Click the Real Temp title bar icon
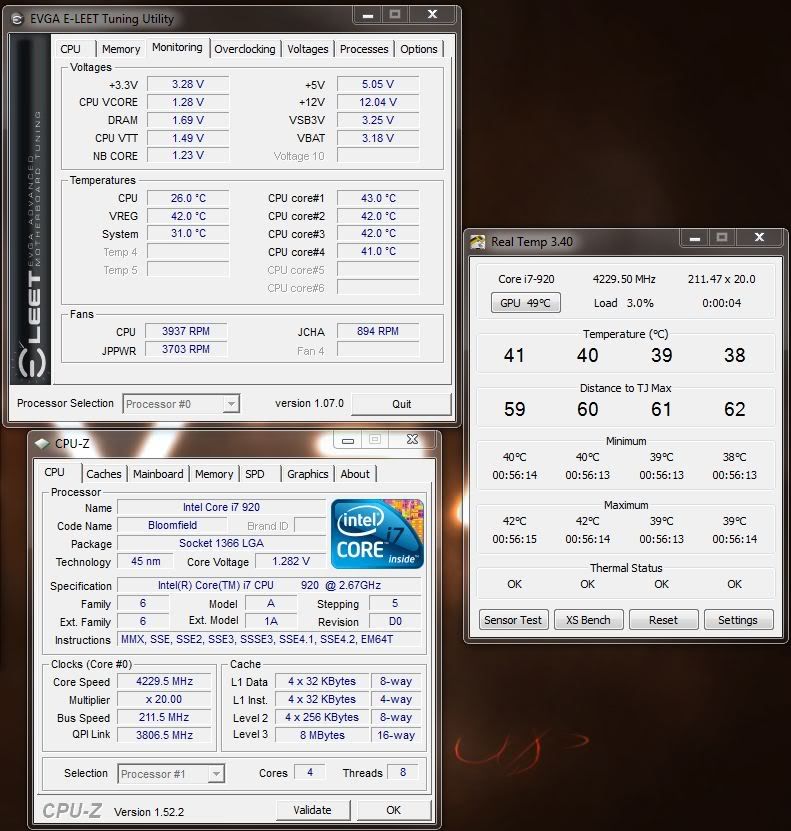The height and width of the screenshot is (831, 791). [x=477, y=242]
